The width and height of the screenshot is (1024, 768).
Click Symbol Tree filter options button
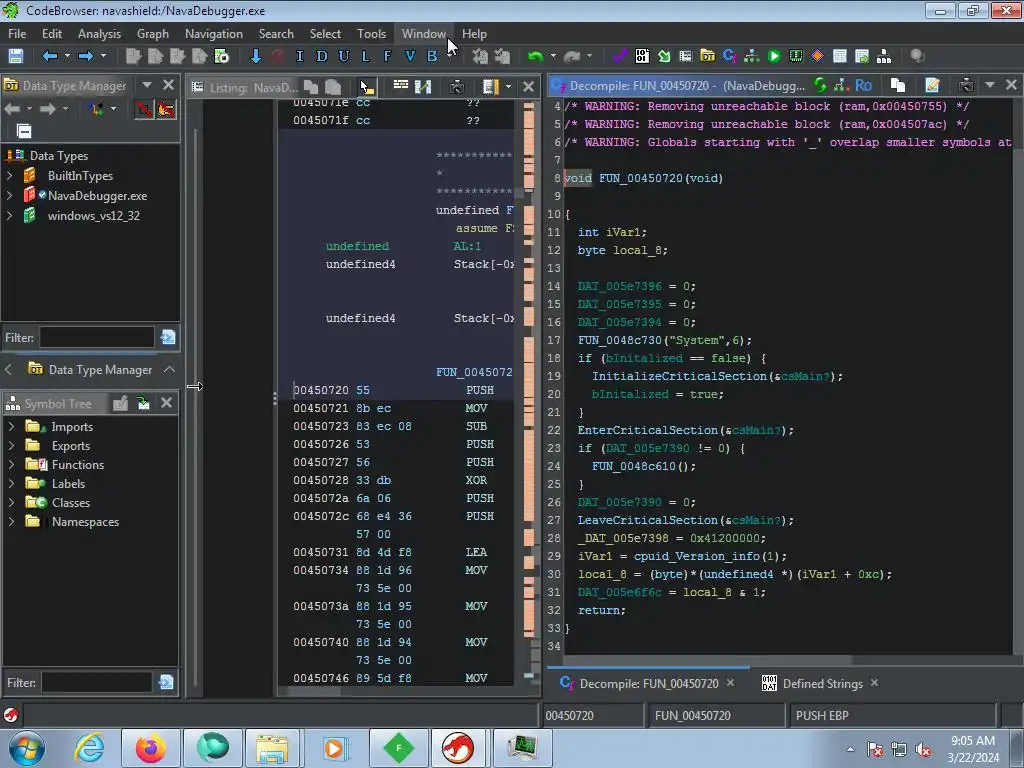pyautogui.click(x=167, y=682)
